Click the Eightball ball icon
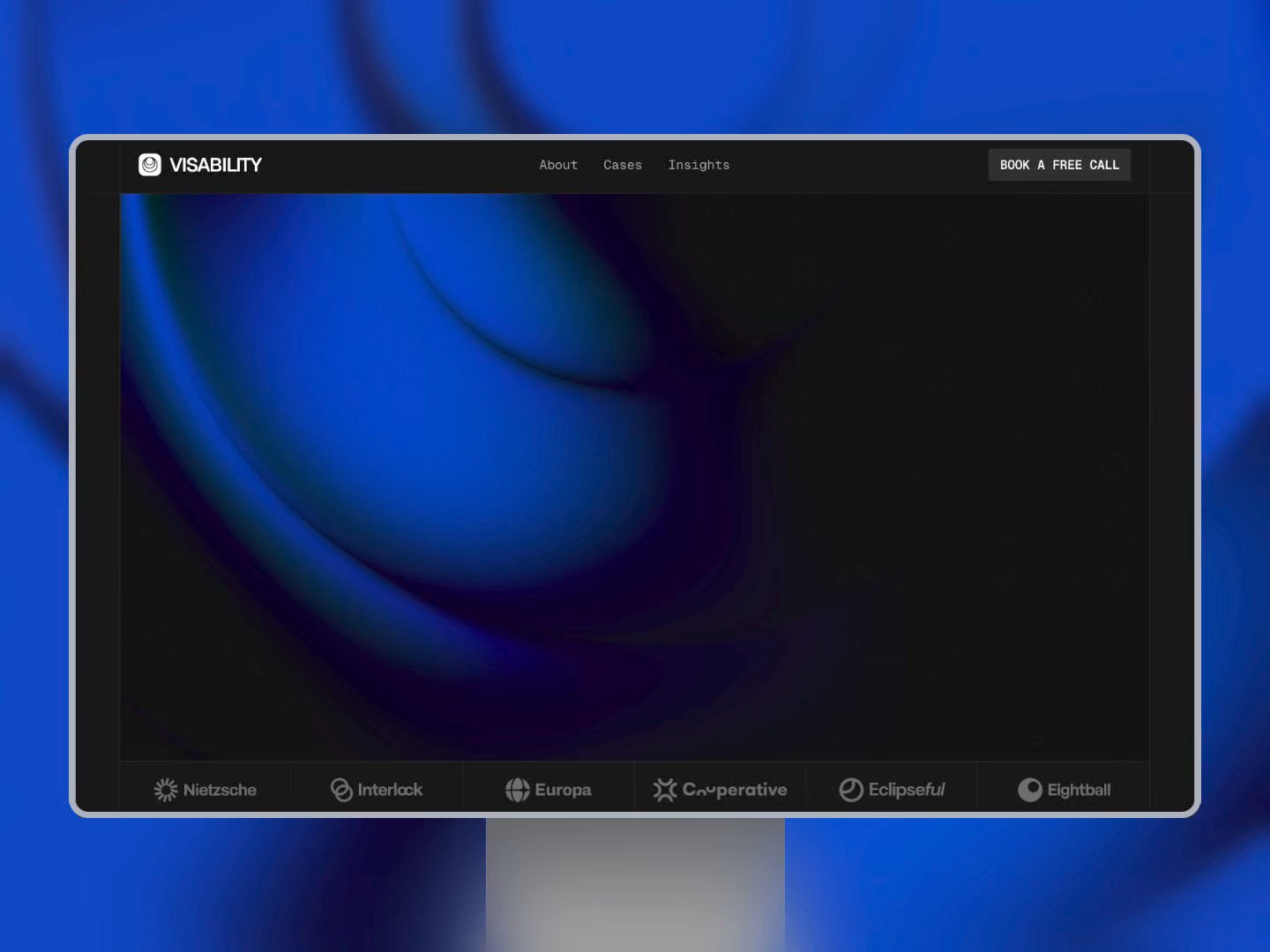This screenshot has height=952, width=1270. (x=1030, y=790)
